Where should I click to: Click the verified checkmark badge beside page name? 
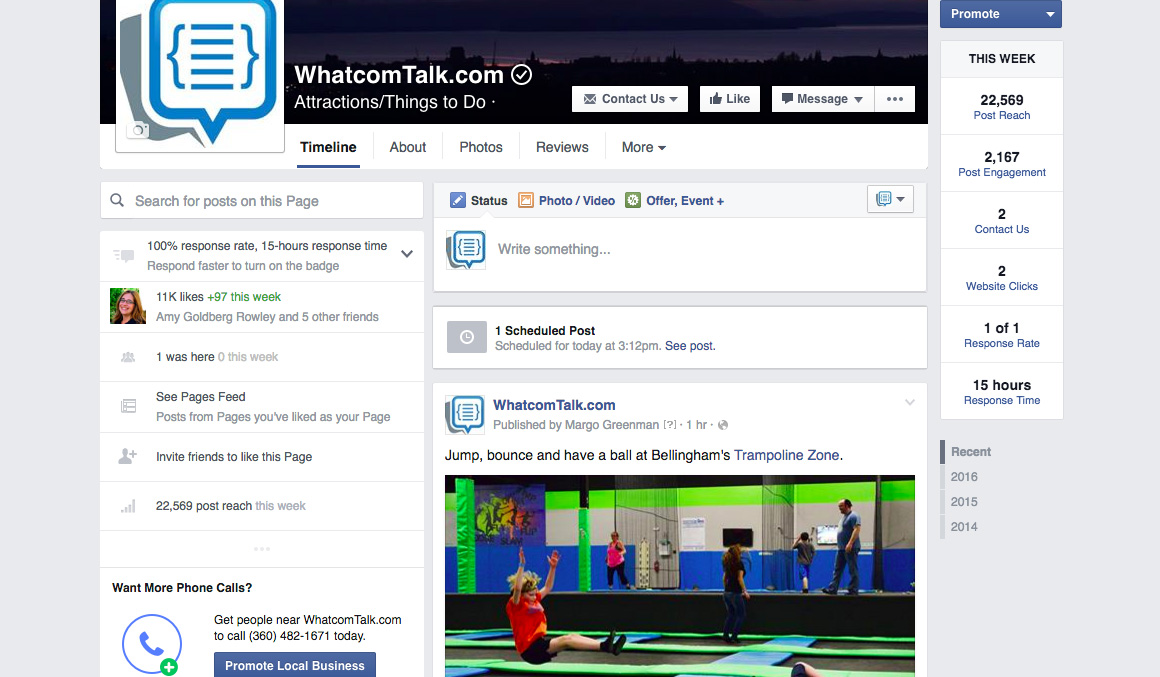522,75
